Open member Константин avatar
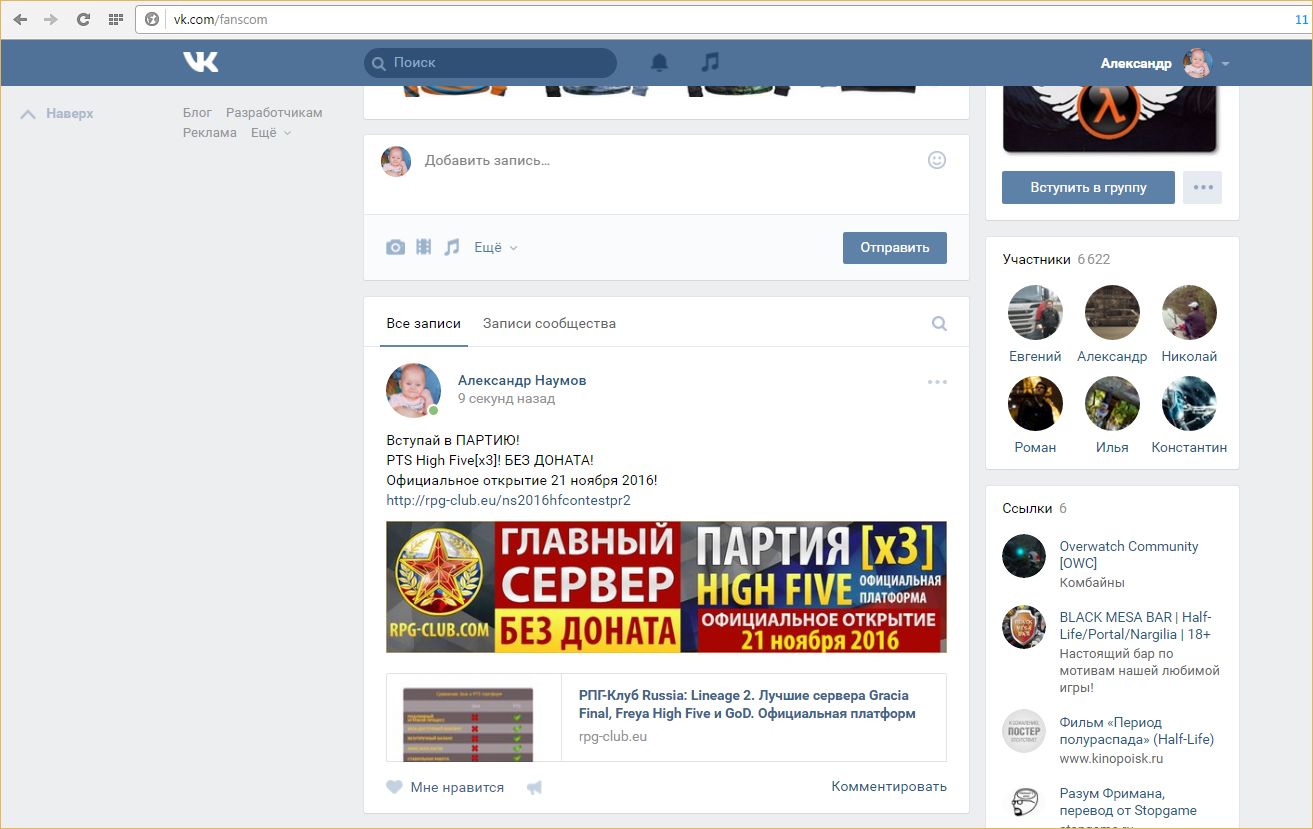1313x829 pixels. pos(1189,403)
